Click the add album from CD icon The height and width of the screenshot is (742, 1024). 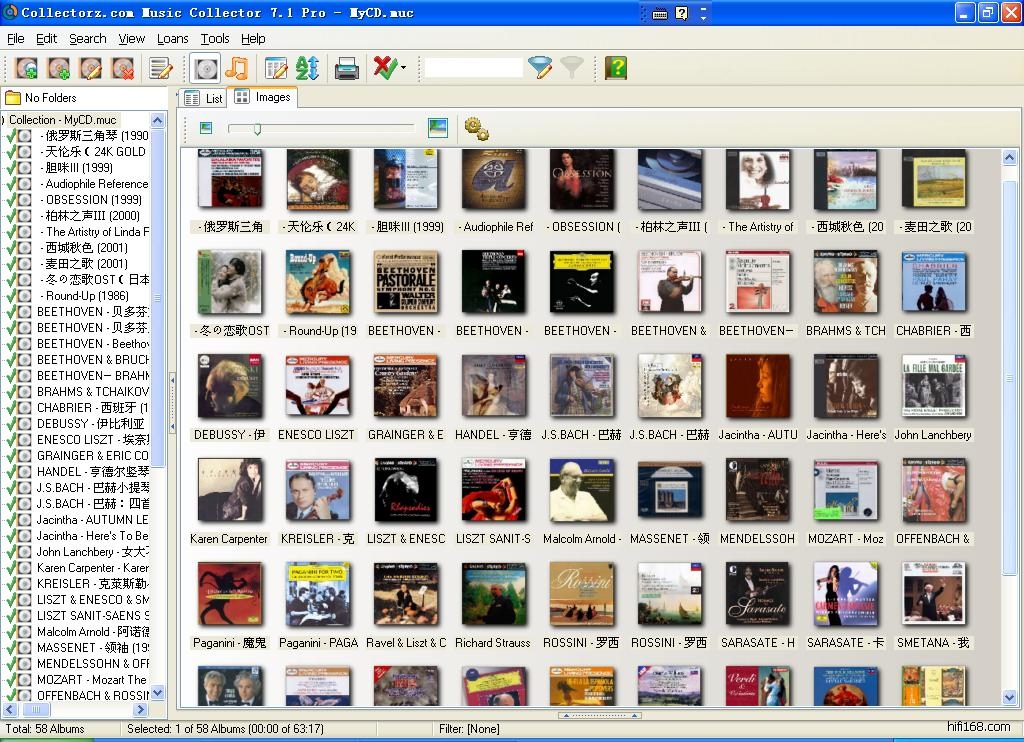tap(27, 68)
